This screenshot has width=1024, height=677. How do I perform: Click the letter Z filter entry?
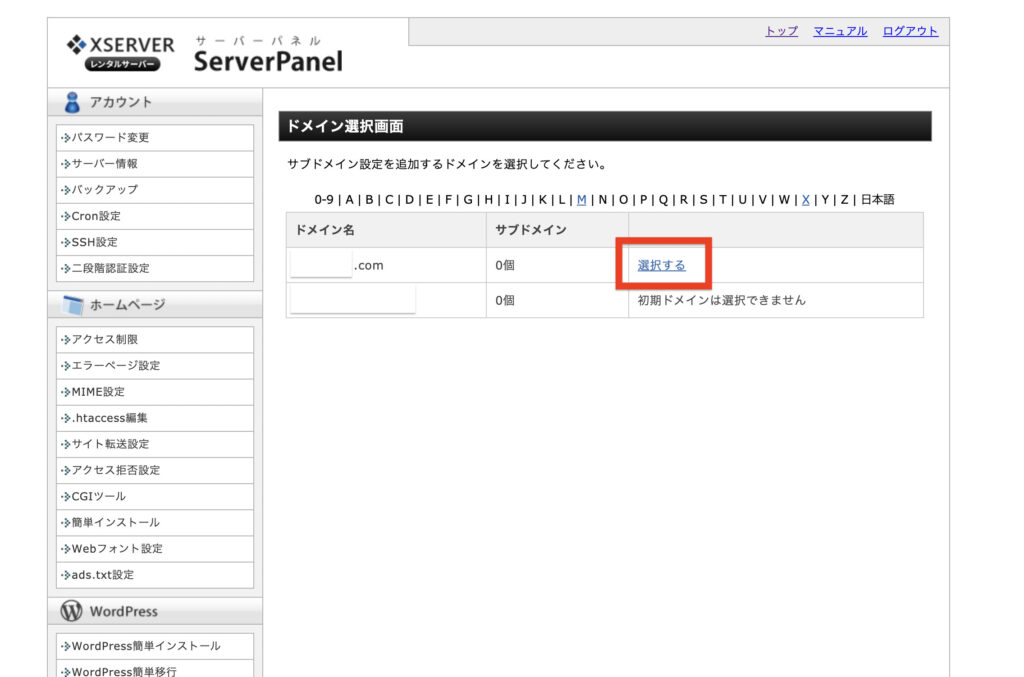(x=844, y=200)
